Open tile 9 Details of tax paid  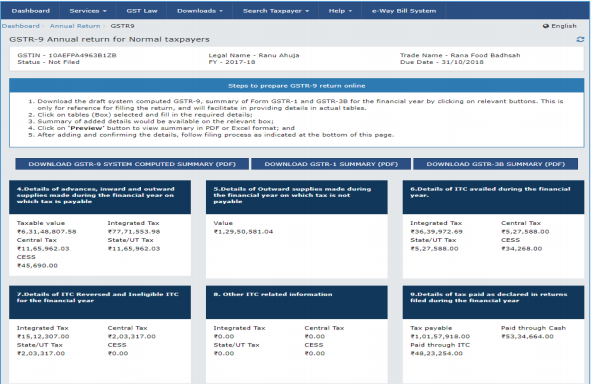[493, 302]
